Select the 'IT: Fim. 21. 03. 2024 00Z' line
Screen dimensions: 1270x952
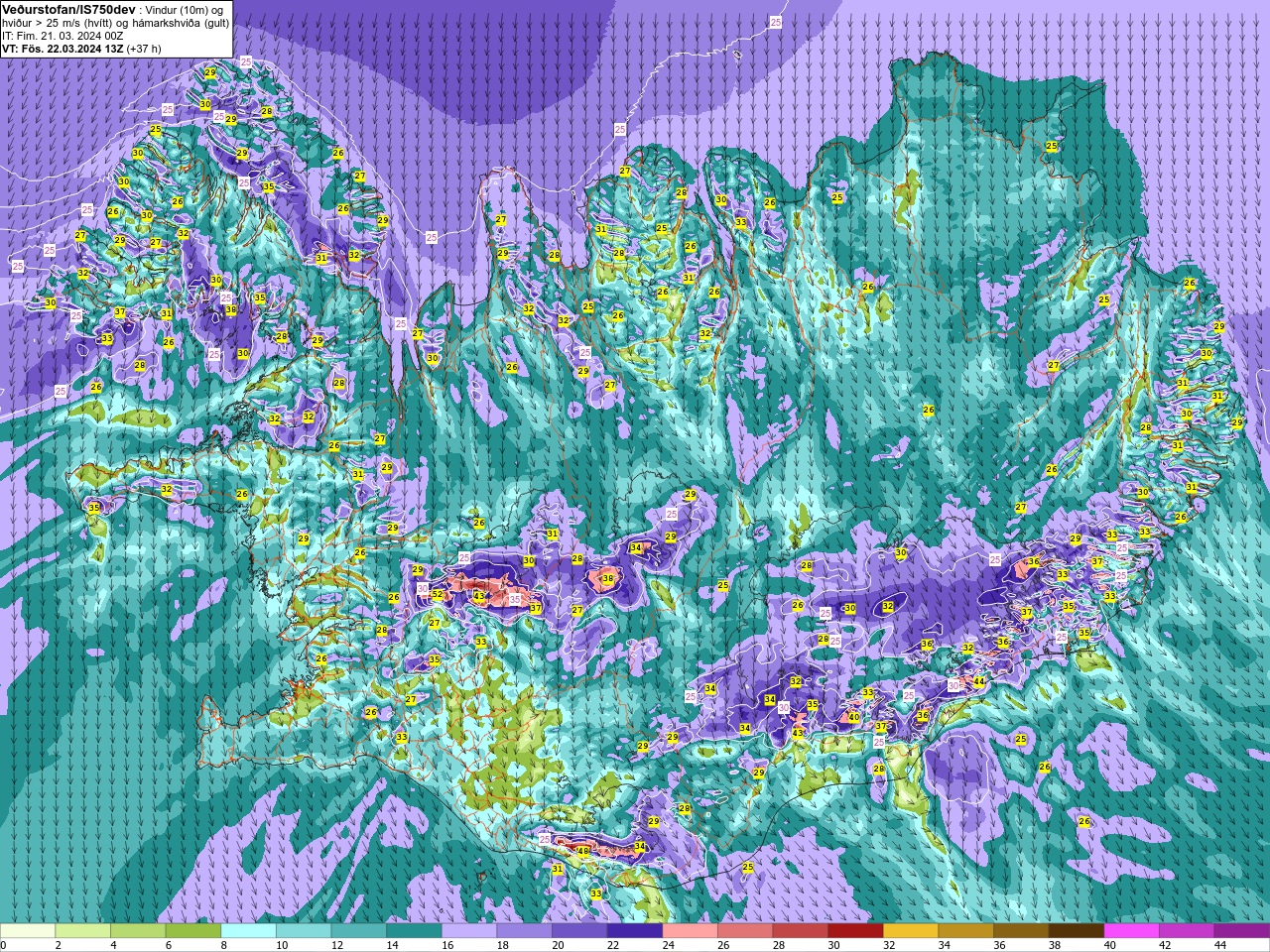coord(63,36)
